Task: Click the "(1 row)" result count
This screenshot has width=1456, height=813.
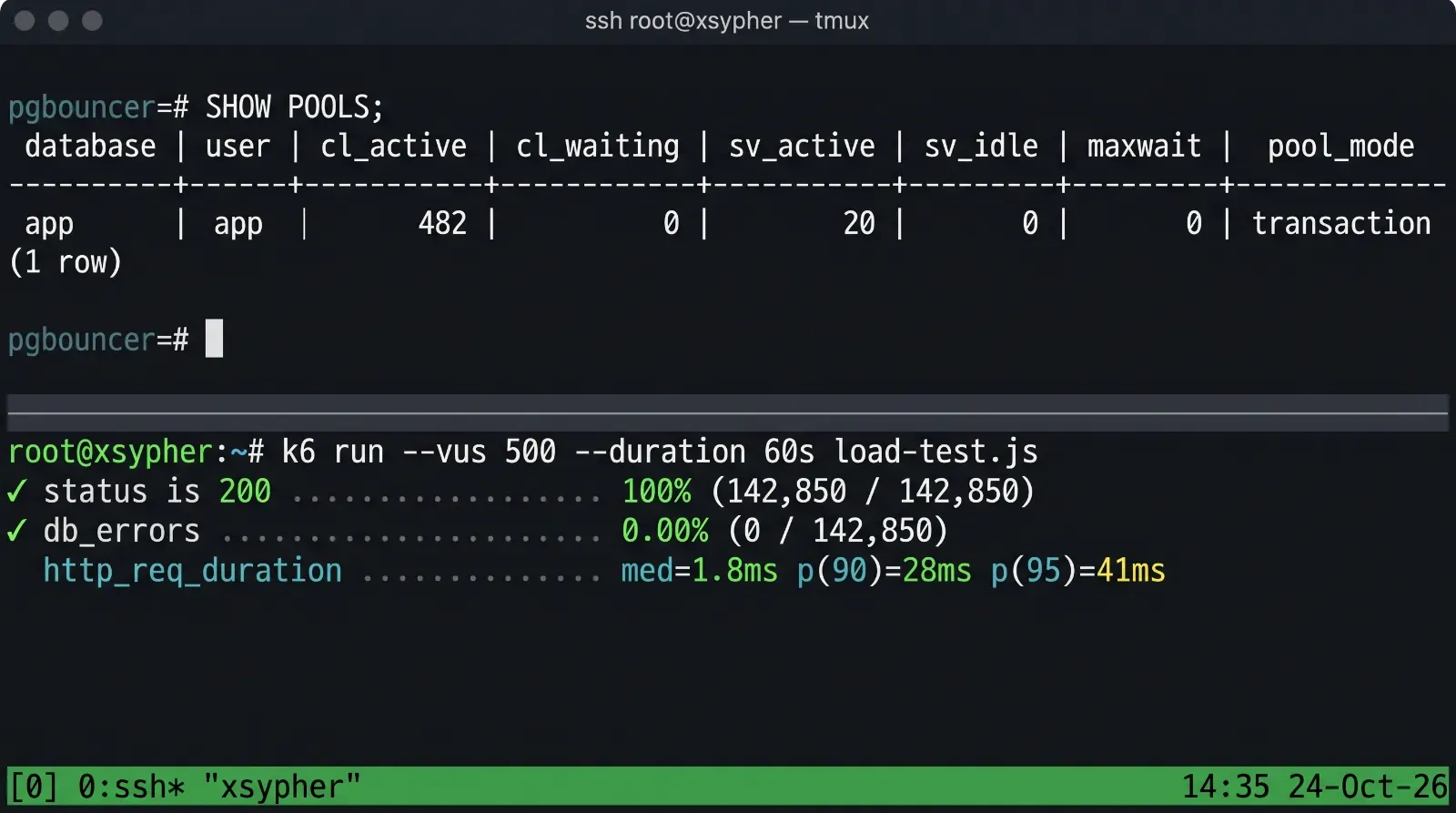Action: click(x=66, y=263)
